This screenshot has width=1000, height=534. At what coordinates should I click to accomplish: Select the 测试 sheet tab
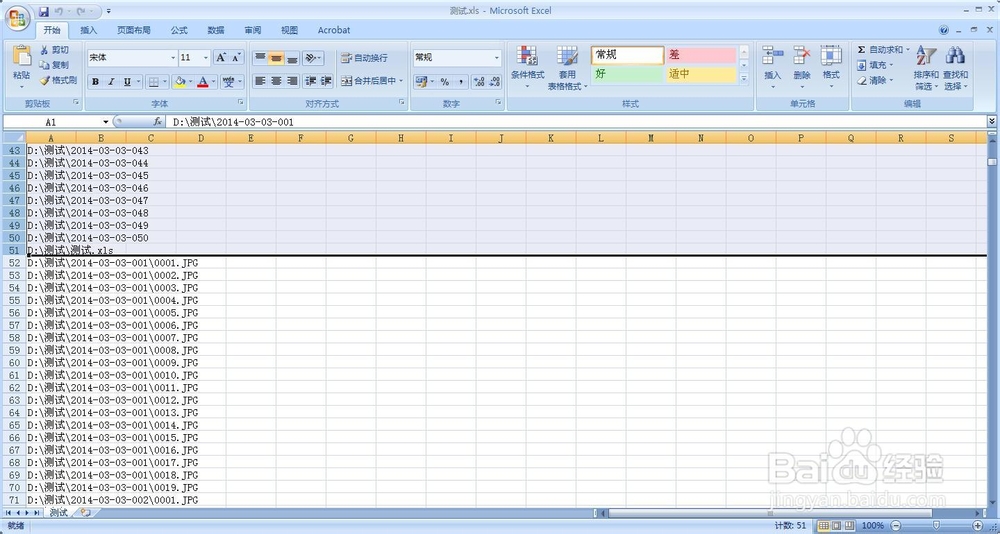[59, 513]
